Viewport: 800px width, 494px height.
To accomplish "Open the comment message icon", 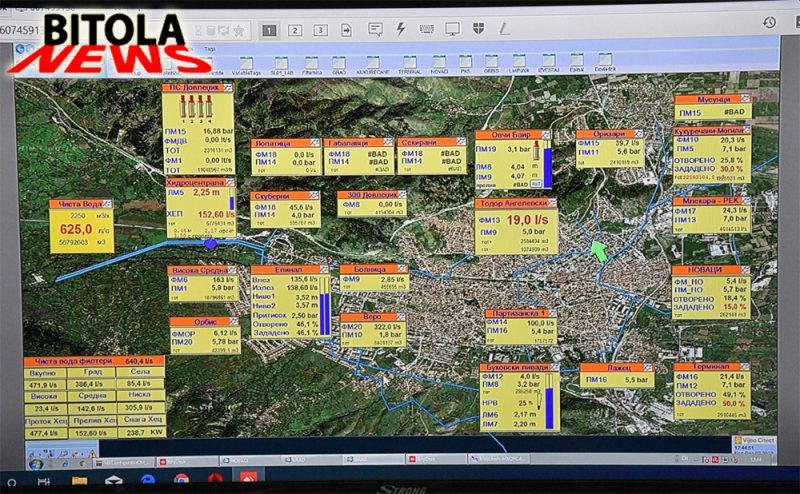I will click(x=375, y=30).
